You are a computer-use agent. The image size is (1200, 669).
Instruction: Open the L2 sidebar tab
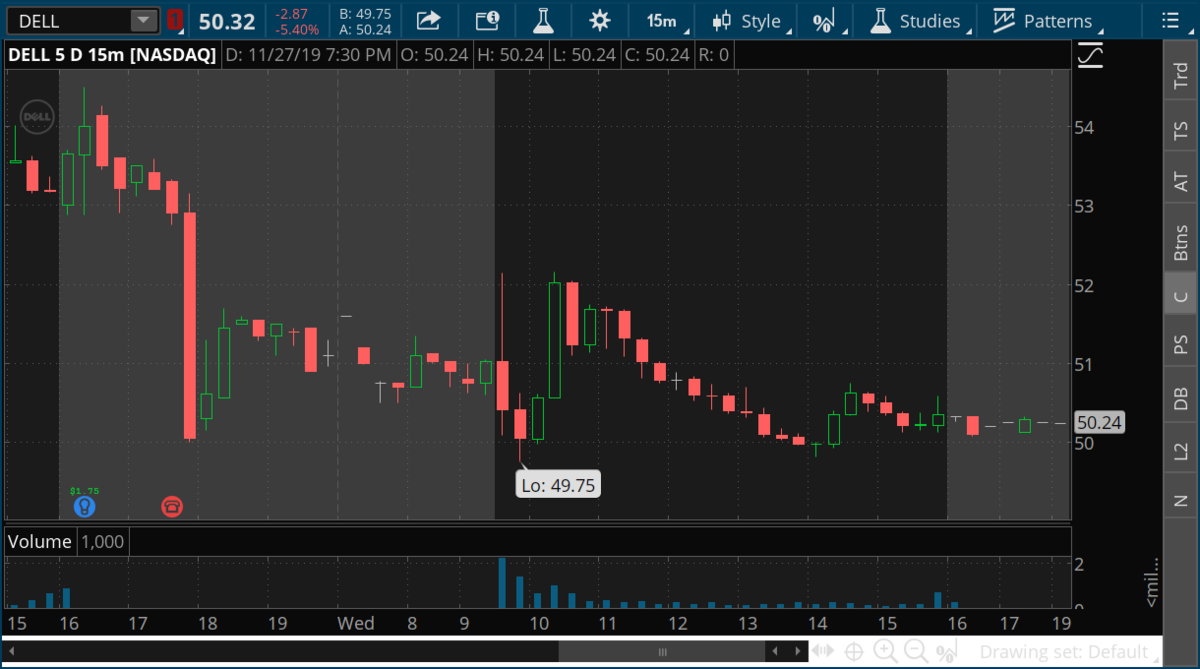(x=1181, y=451)
